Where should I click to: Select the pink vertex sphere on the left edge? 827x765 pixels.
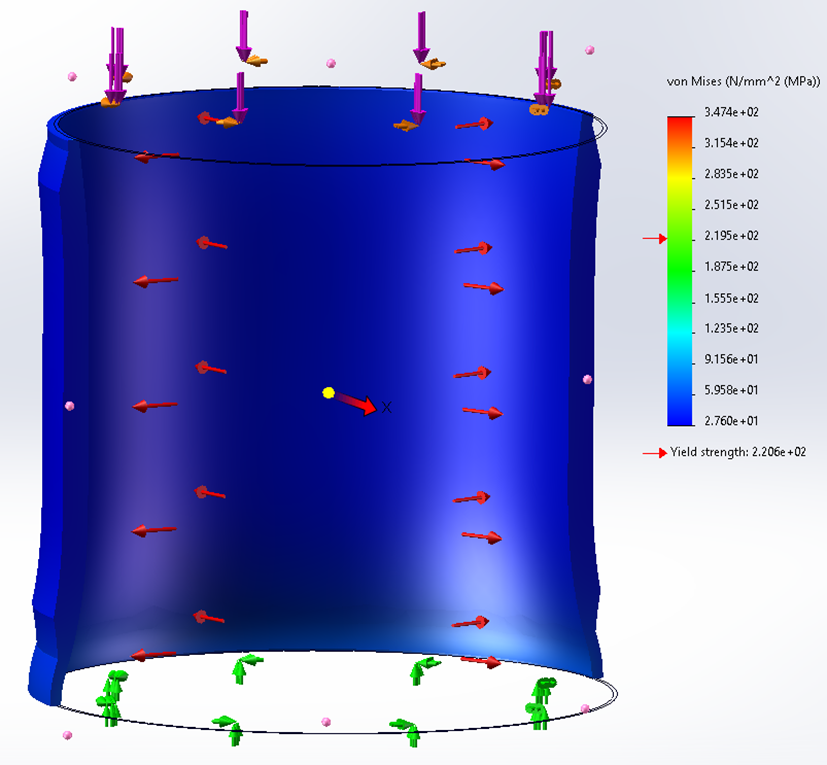pyautogui.click(x=68, y=404)
